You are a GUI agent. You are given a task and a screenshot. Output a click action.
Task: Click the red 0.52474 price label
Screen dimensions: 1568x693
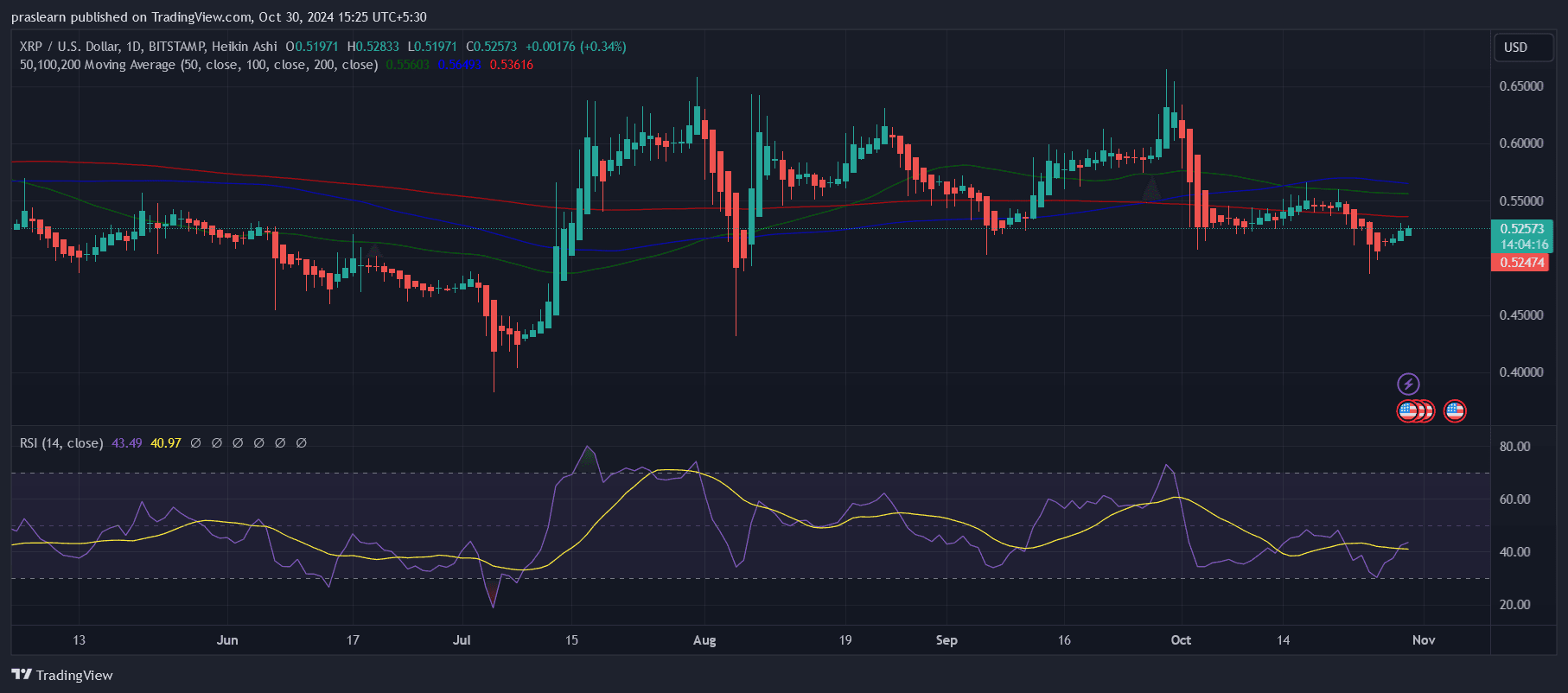point(1521,263)
